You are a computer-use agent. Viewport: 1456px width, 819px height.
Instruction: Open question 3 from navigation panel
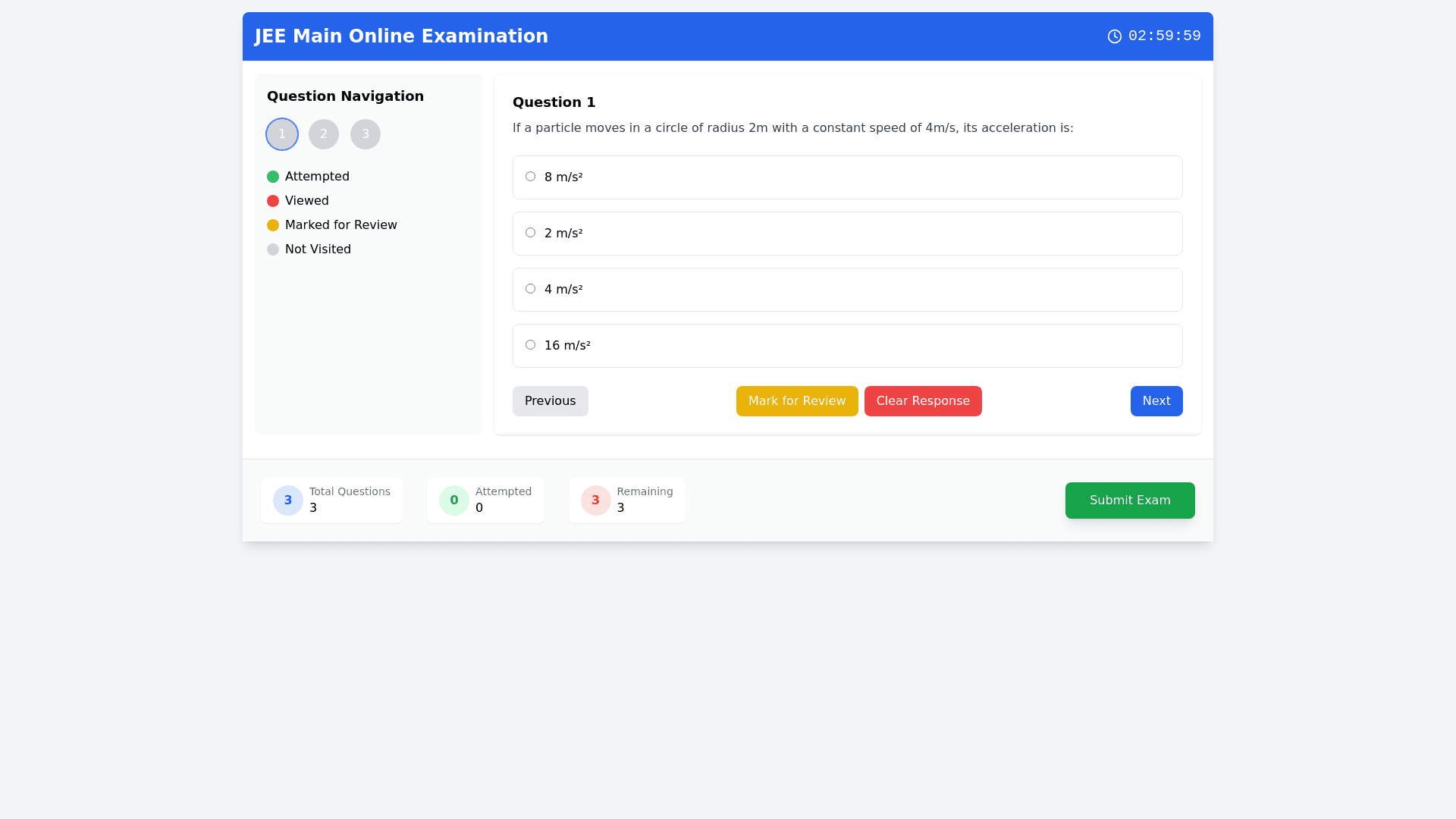tap(366, 134)
